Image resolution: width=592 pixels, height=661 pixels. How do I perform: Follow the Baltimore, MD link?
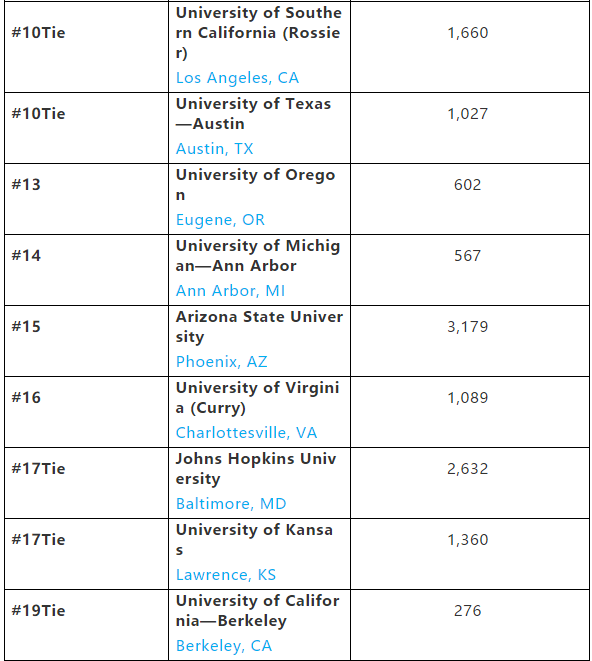[x=231, y=504]
